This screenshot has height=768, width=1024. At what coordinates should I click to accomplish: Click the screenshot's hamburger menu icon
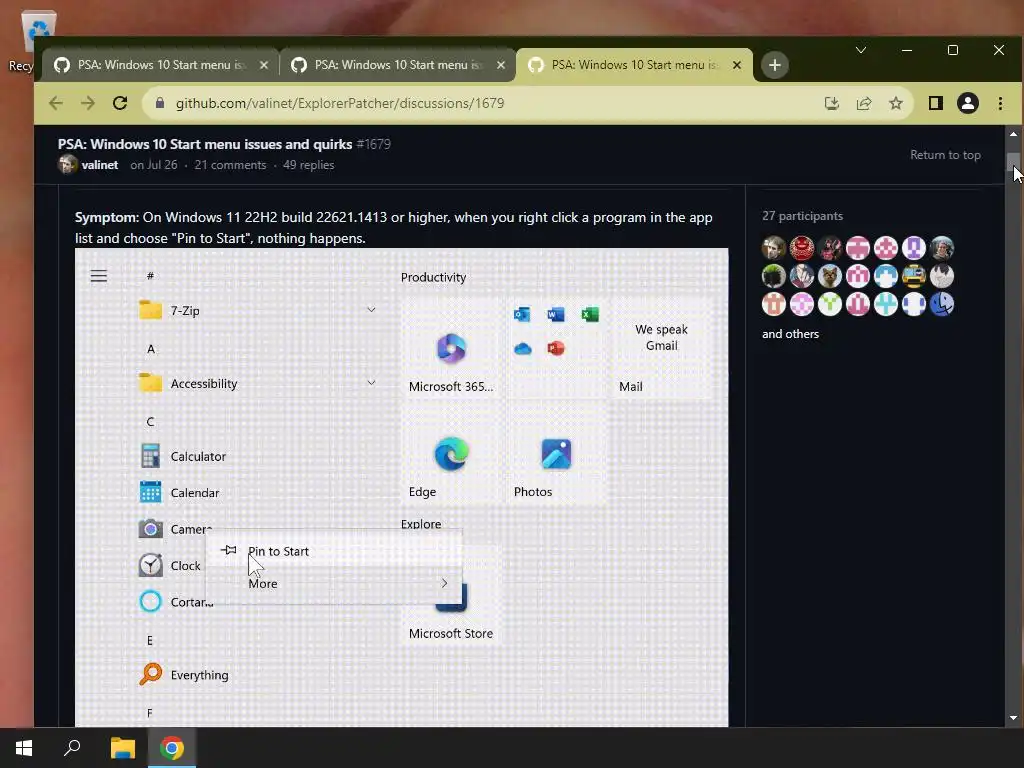[99, 276]
